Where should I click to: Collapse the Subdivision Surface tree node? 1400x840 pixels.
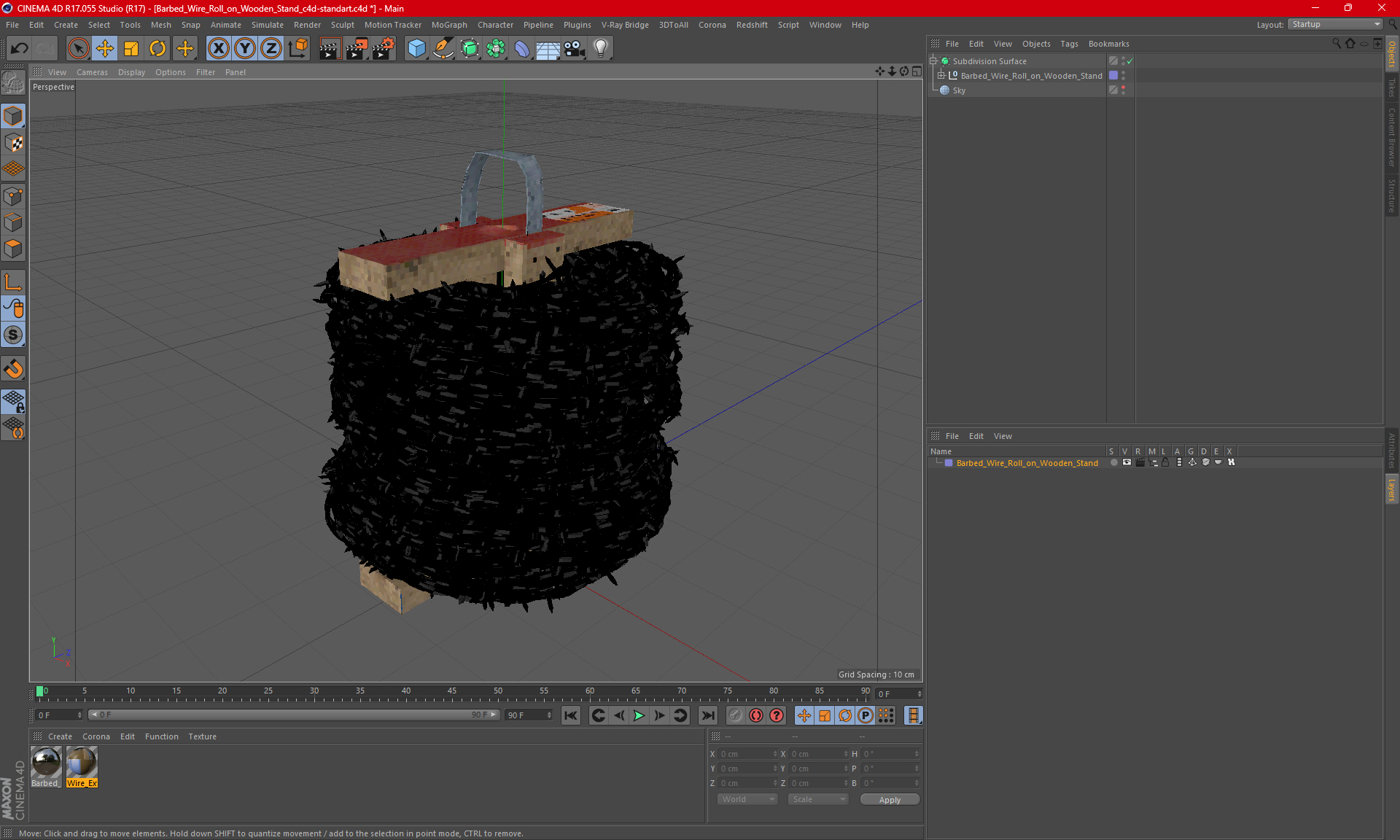tap(933, 61)
